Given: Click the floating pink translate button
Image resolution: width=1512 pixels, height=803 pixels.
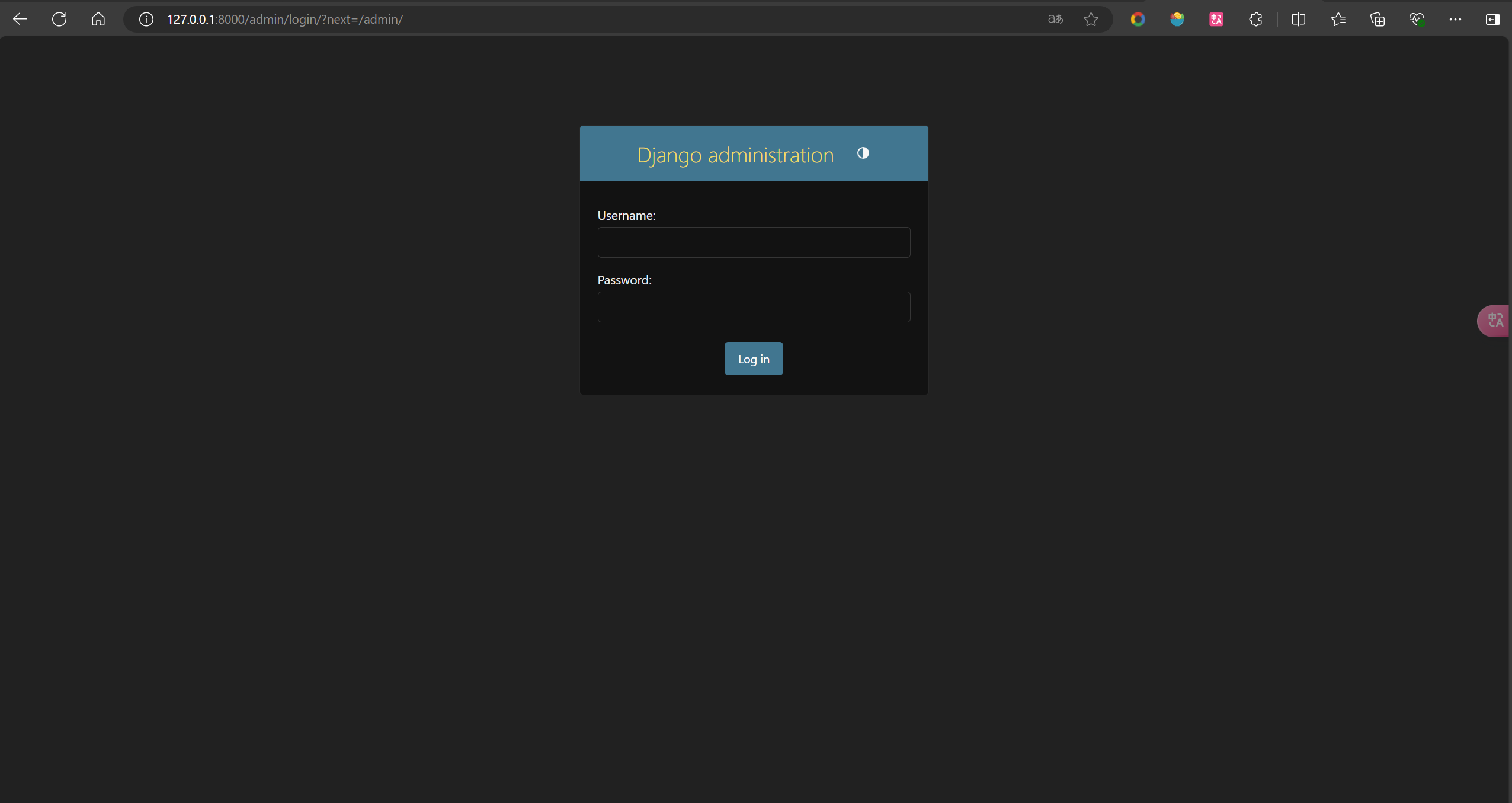Looking at the screenshot, I should pos(1494,321).
